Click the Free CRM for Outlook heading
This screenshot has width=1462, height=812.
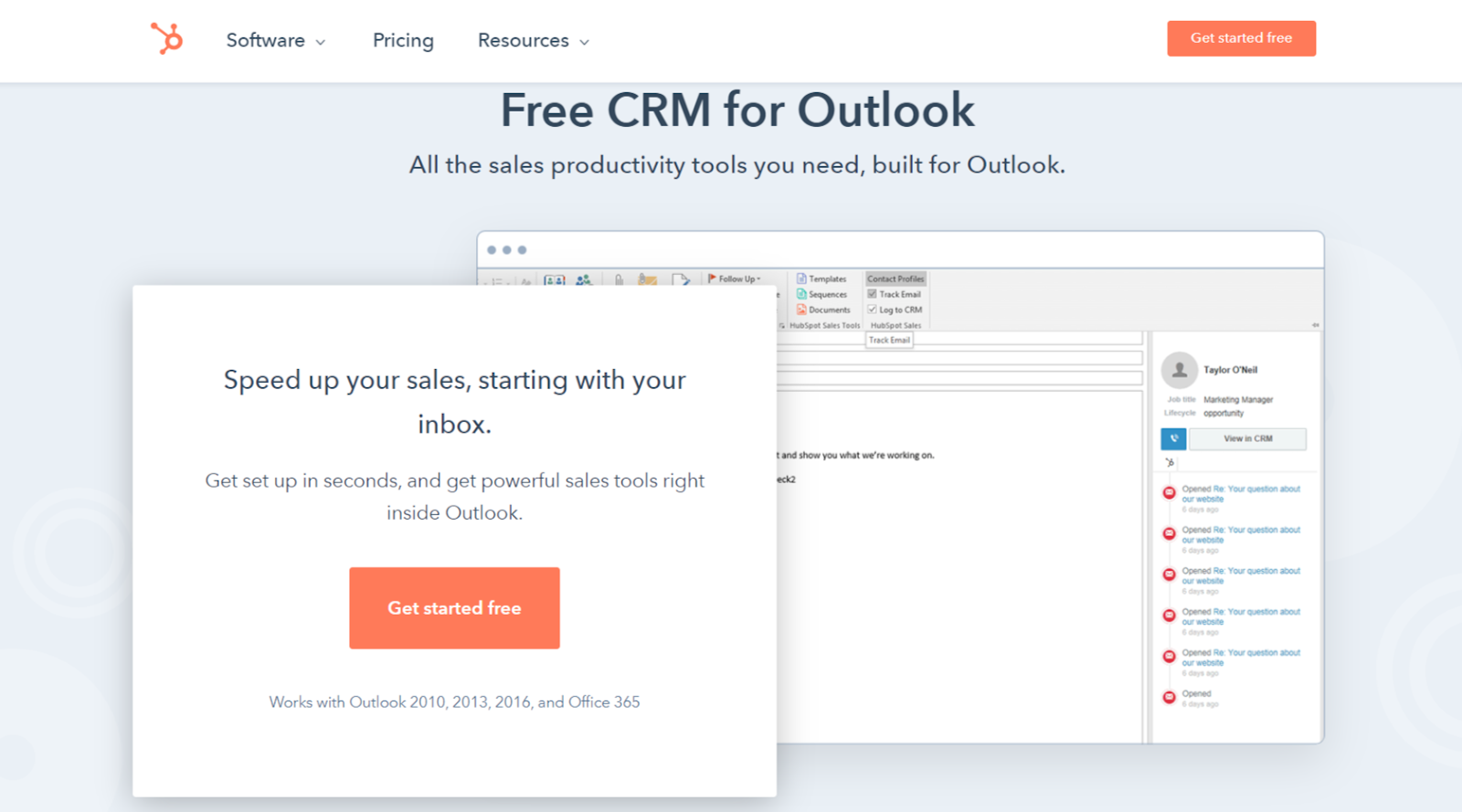coord(737,111)
